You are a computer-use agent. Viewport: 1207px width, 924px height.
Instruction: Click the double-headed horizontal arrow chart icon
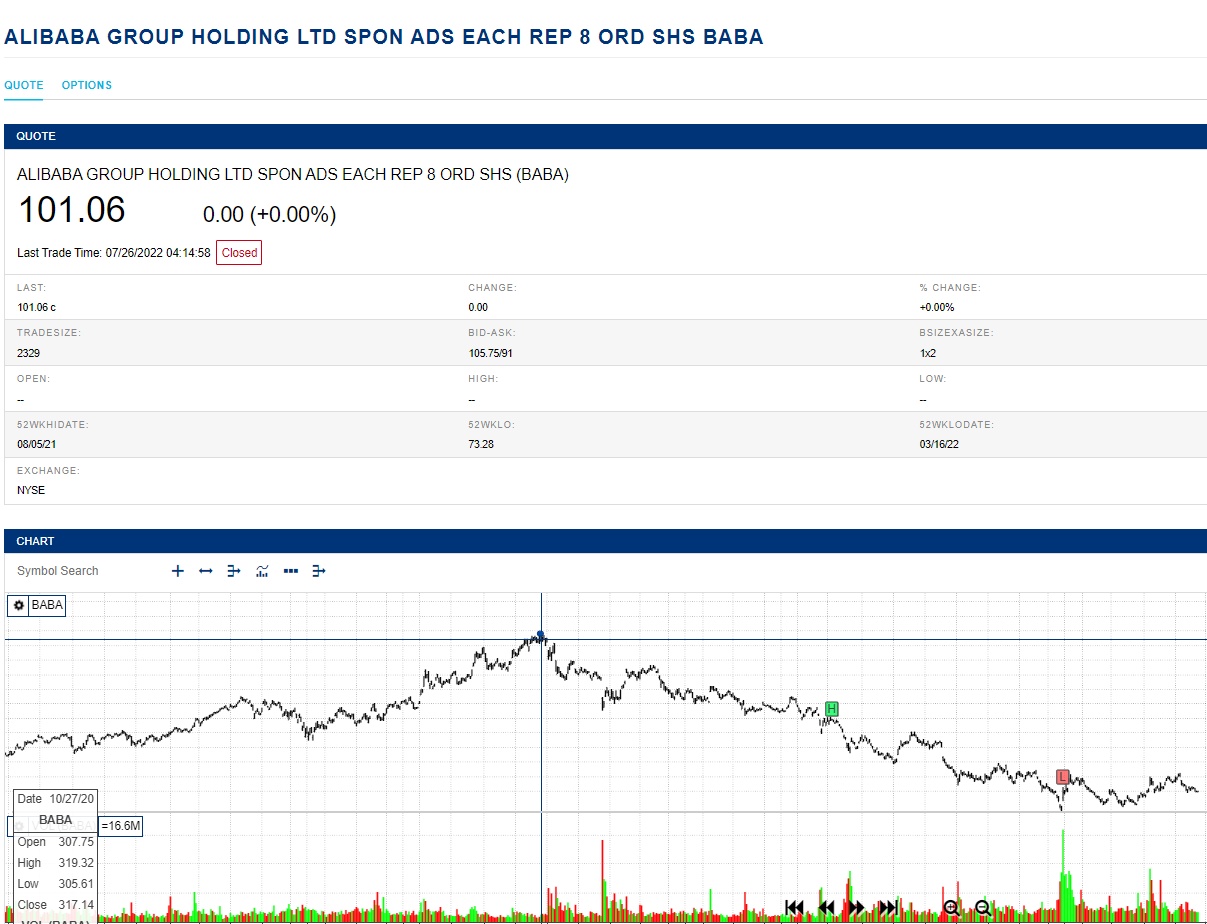206,571
